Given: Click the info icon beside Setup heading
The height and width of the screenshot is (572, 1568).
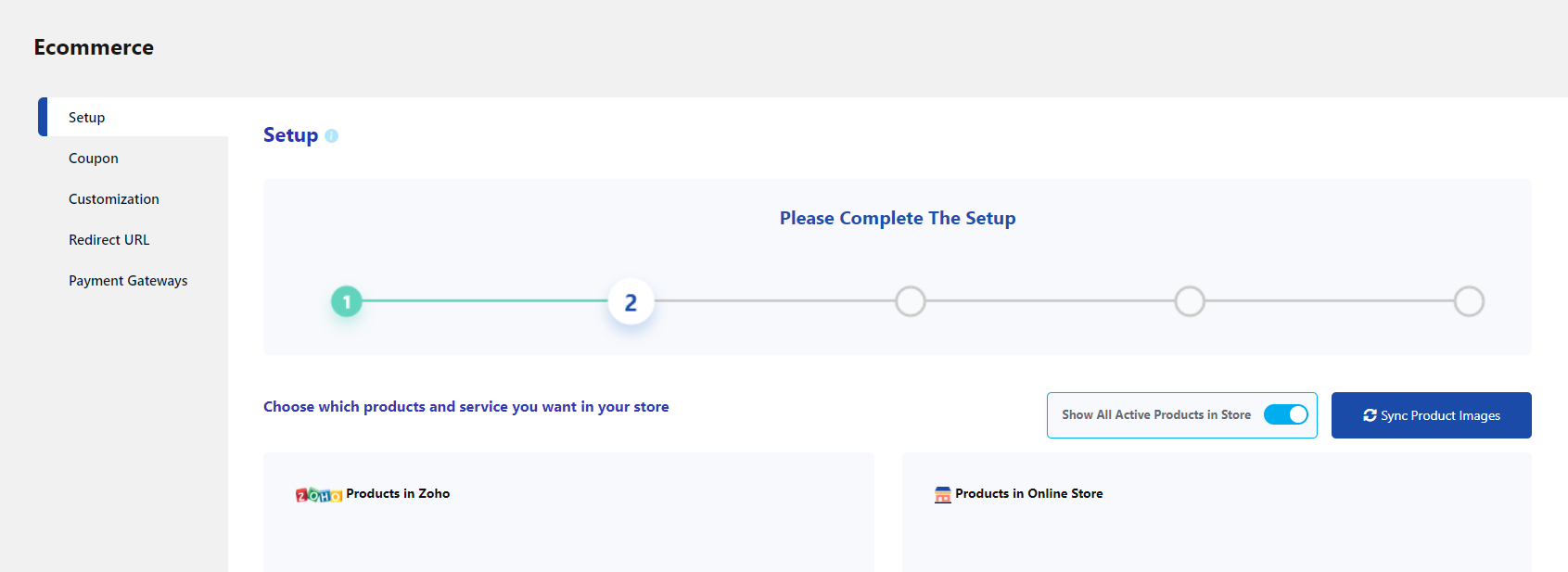Looking at the screenshot, I should pos(331,136).
